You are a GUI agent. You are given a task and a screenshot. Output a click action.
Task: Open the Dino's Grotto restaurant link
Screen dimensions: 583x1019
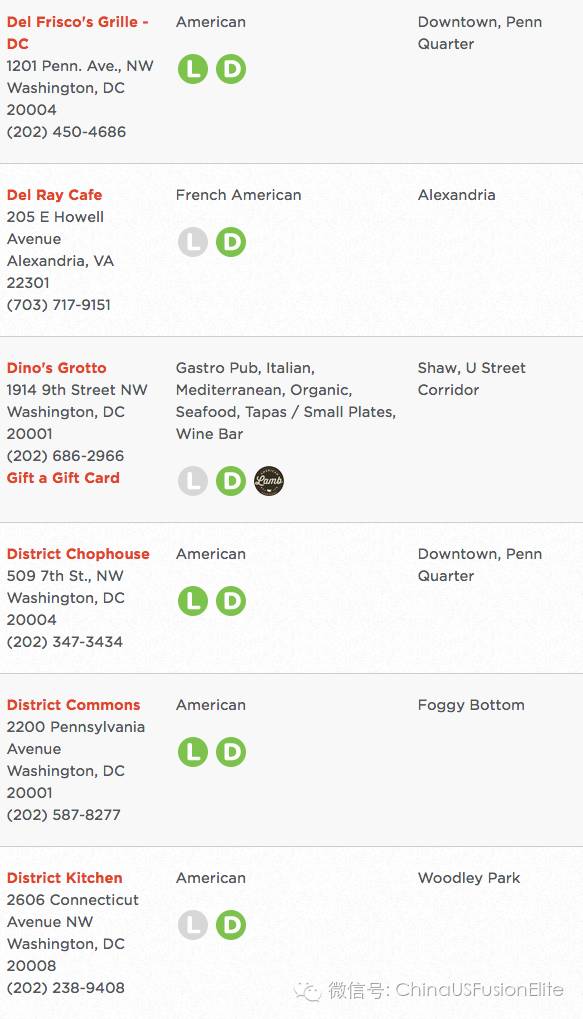coord(57,368)
